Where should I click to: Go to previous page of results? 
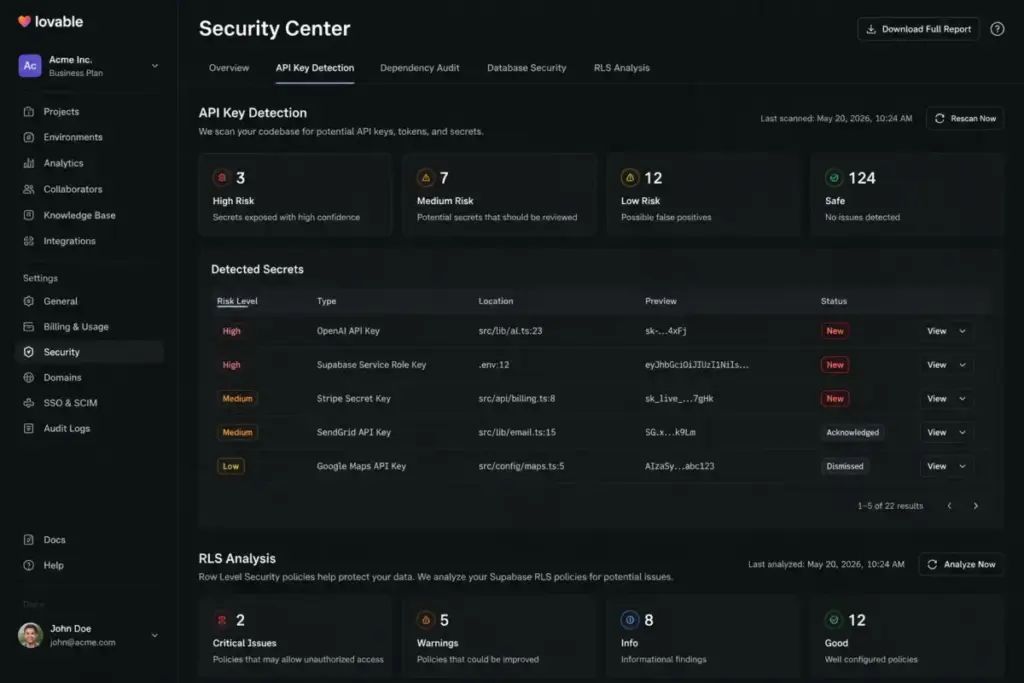coord(950,506)
